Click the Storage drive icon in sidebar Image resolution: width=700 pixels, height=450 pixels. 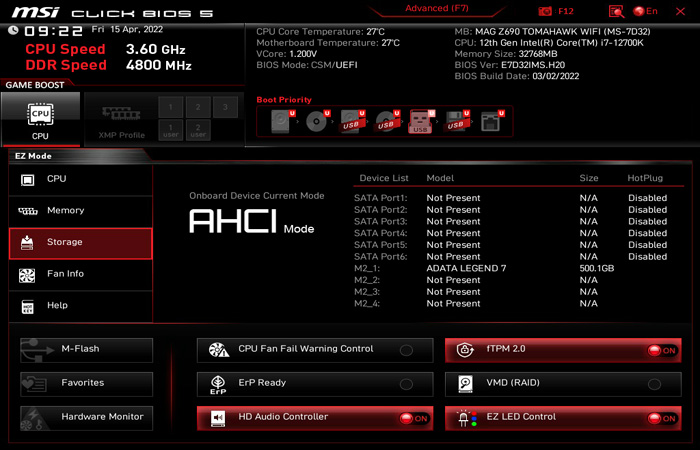pyautogui.click(x=27, y=243)
